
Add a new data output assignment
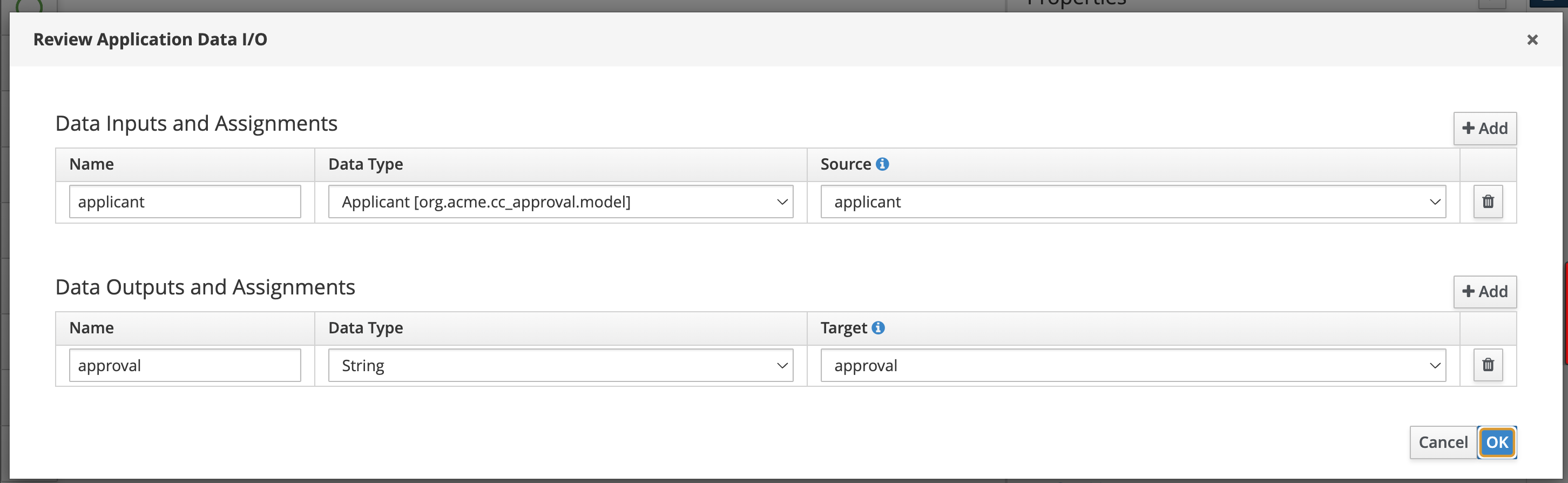pos(1485,291)
